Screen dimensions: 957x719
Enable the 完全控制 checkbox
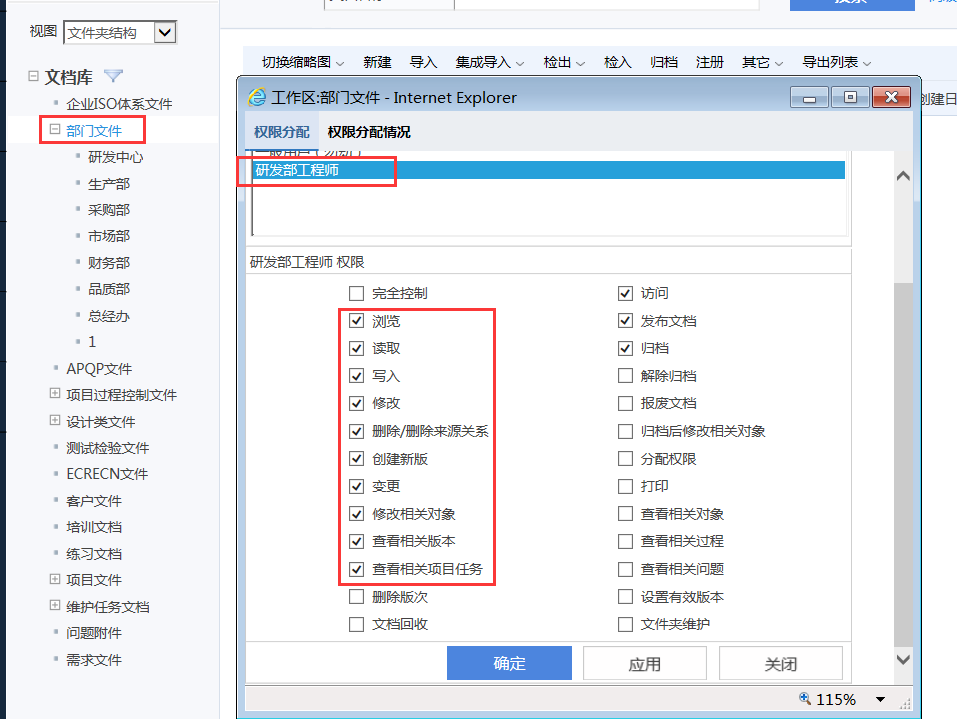pos(356,294)
